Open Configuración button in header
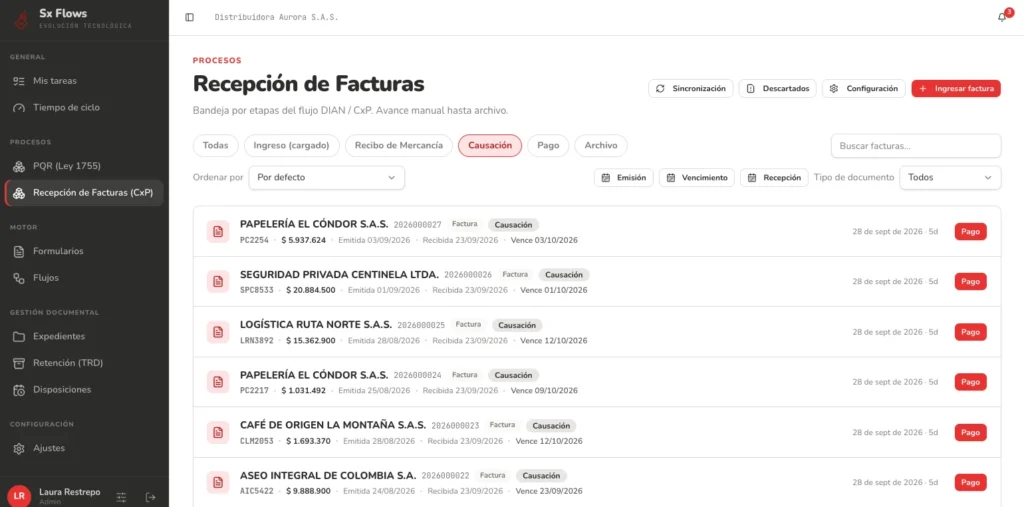Image resolution: width=1024 pixels, height=507 pixels. [864, 88]
